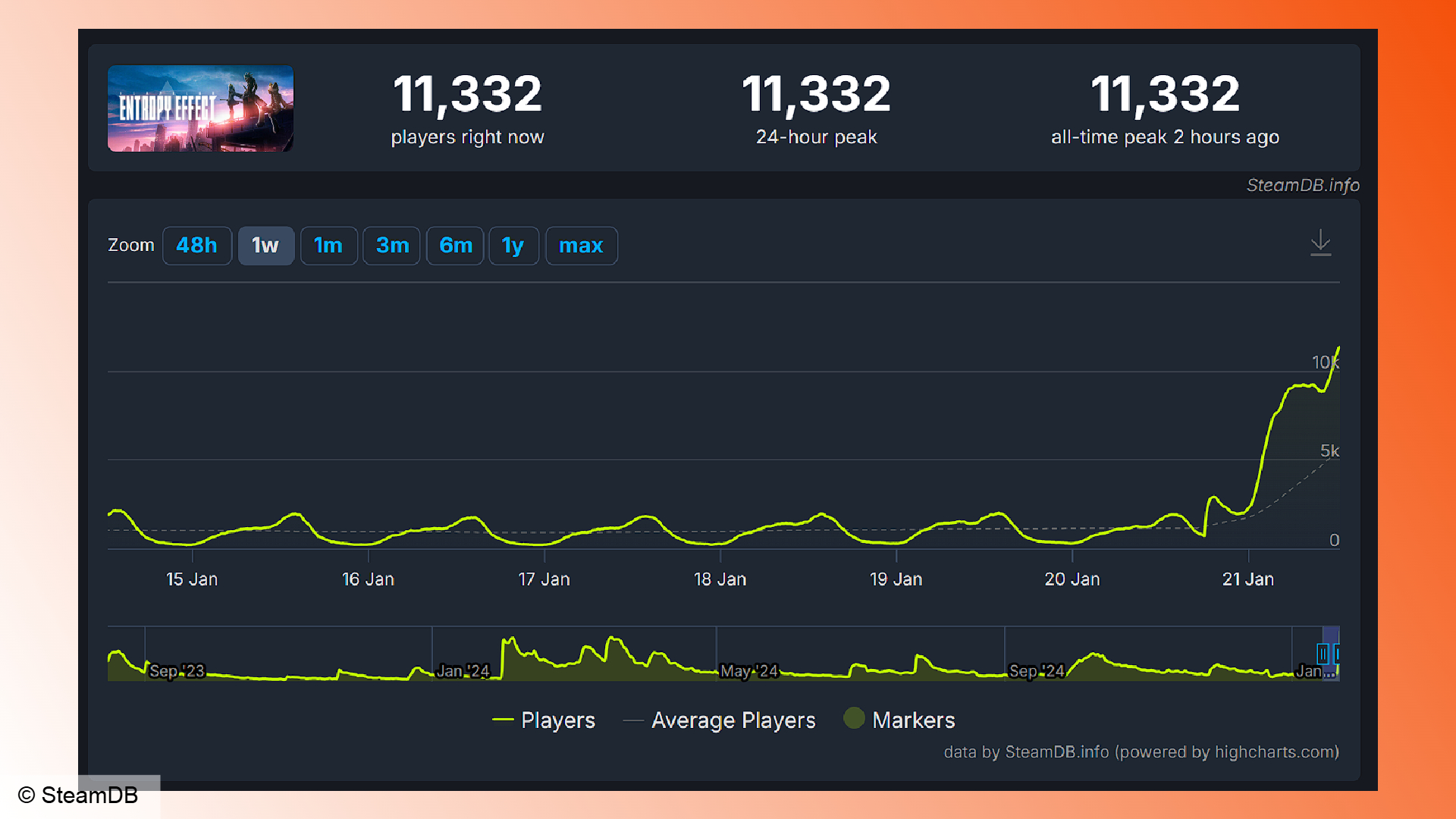Open the Entropy Effect game thumbnail
The height and width of the screenshot is (819, 1456).
click(200, 108)
